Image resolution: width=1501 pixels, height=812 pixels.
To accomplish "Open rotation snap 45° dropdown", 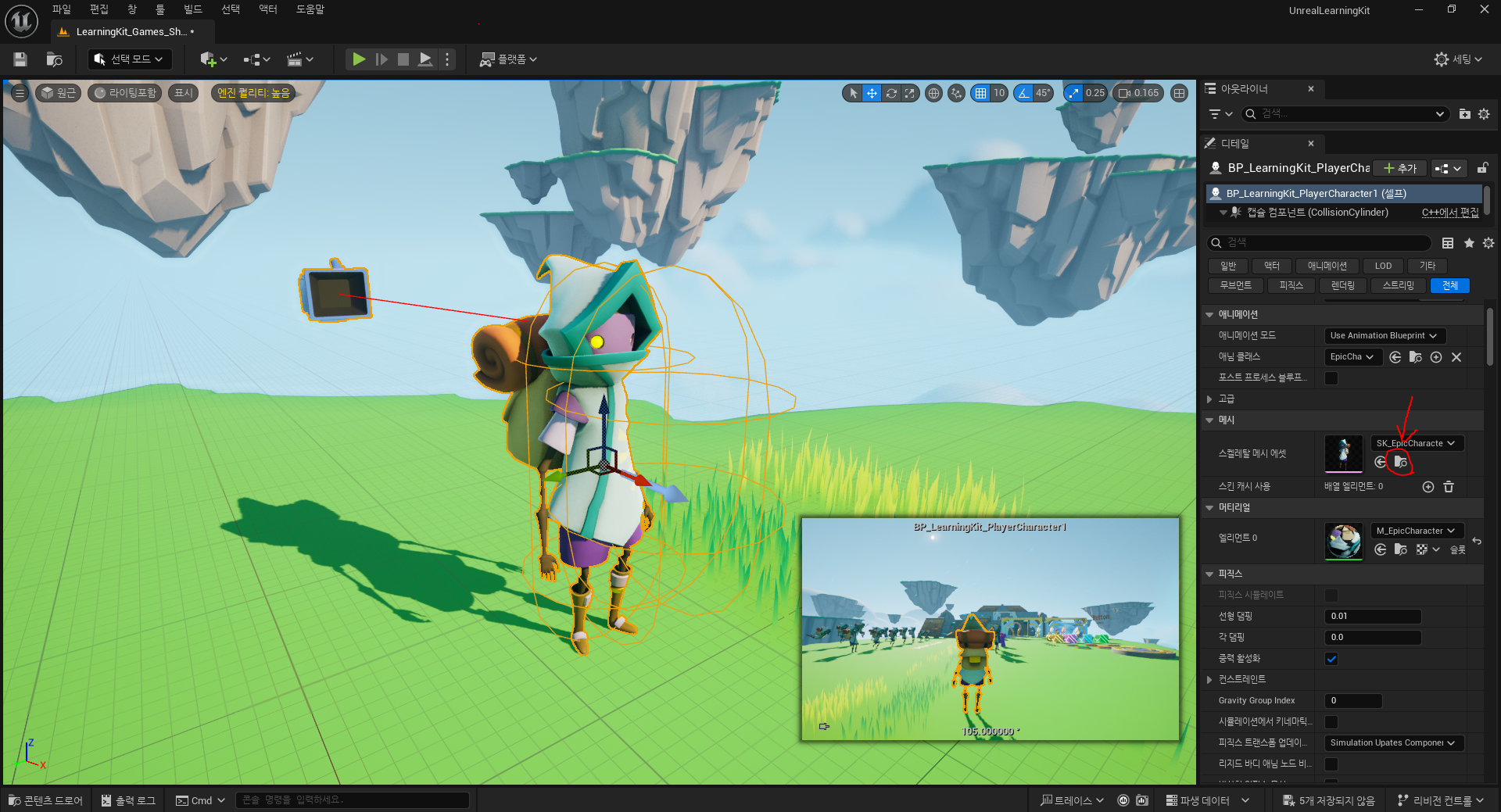I will [x=1043, y=93].
